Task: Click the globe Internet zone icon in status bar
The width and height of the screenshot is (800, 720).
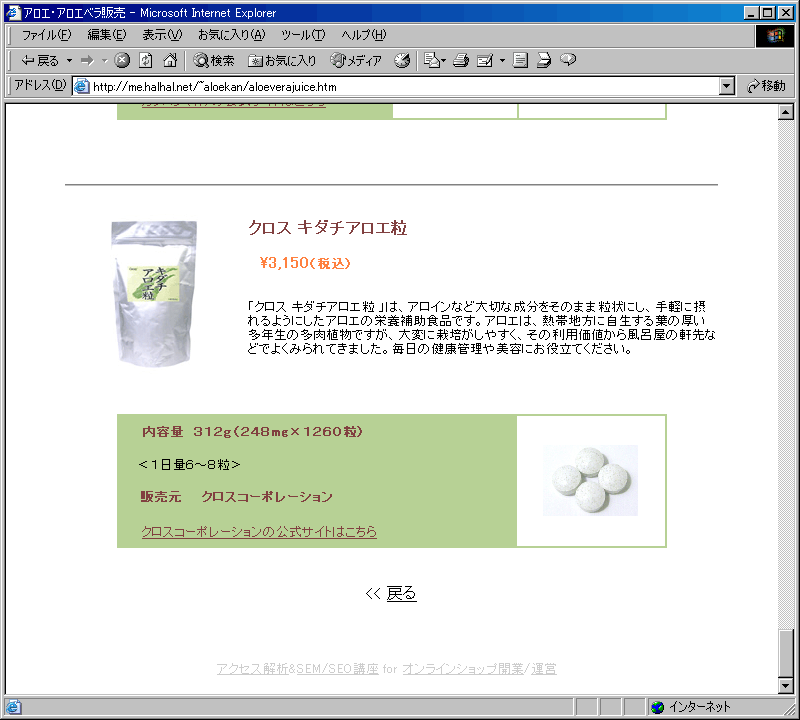Action: click(658, 707)
